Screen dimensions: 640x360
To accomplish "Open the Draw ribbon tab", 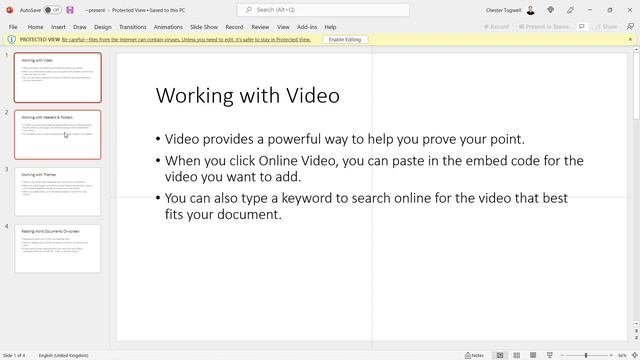I will [80, 27].
